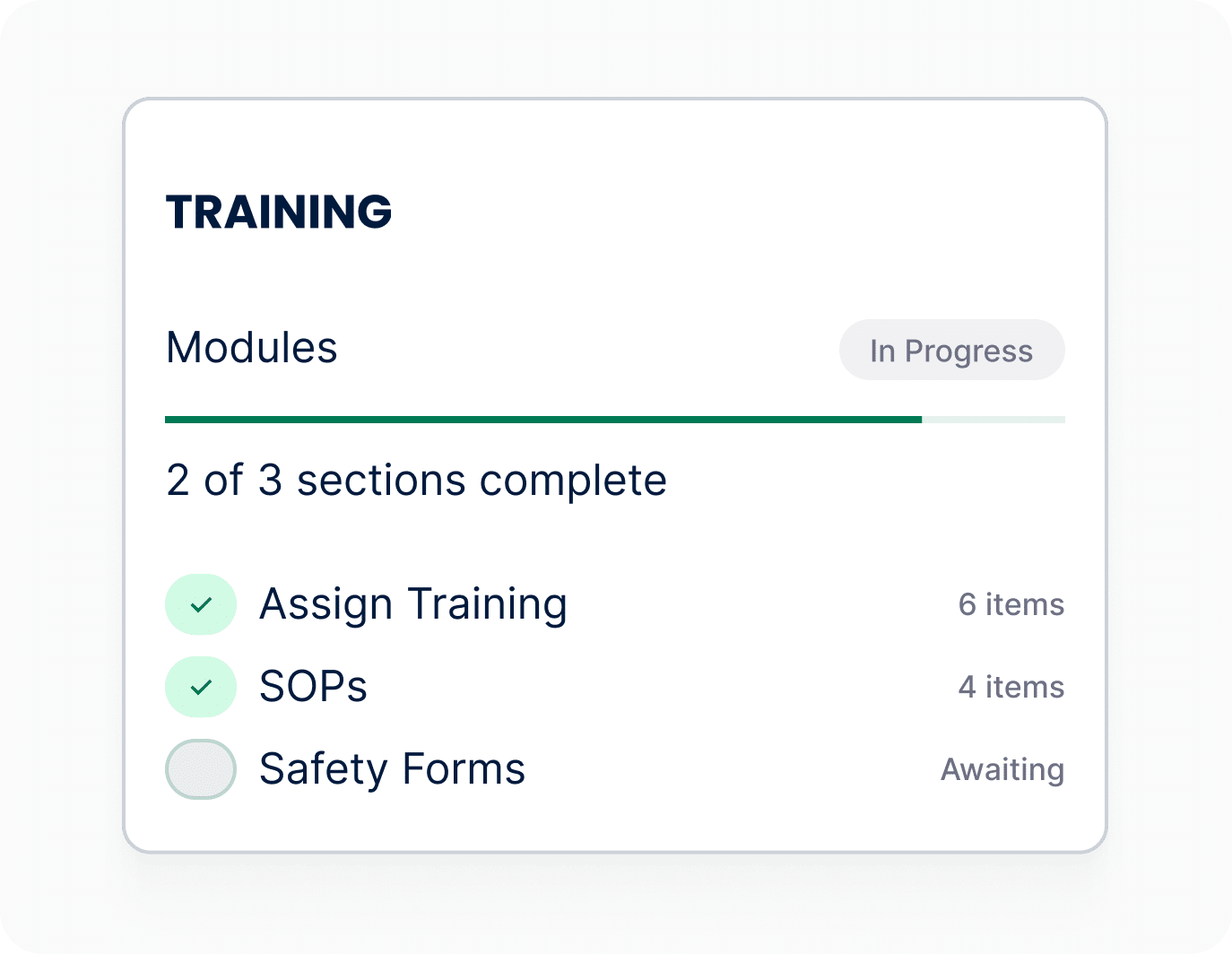Click the filled green part of progress bar
The image size is (1232, 954).
(x=543, y=420)
